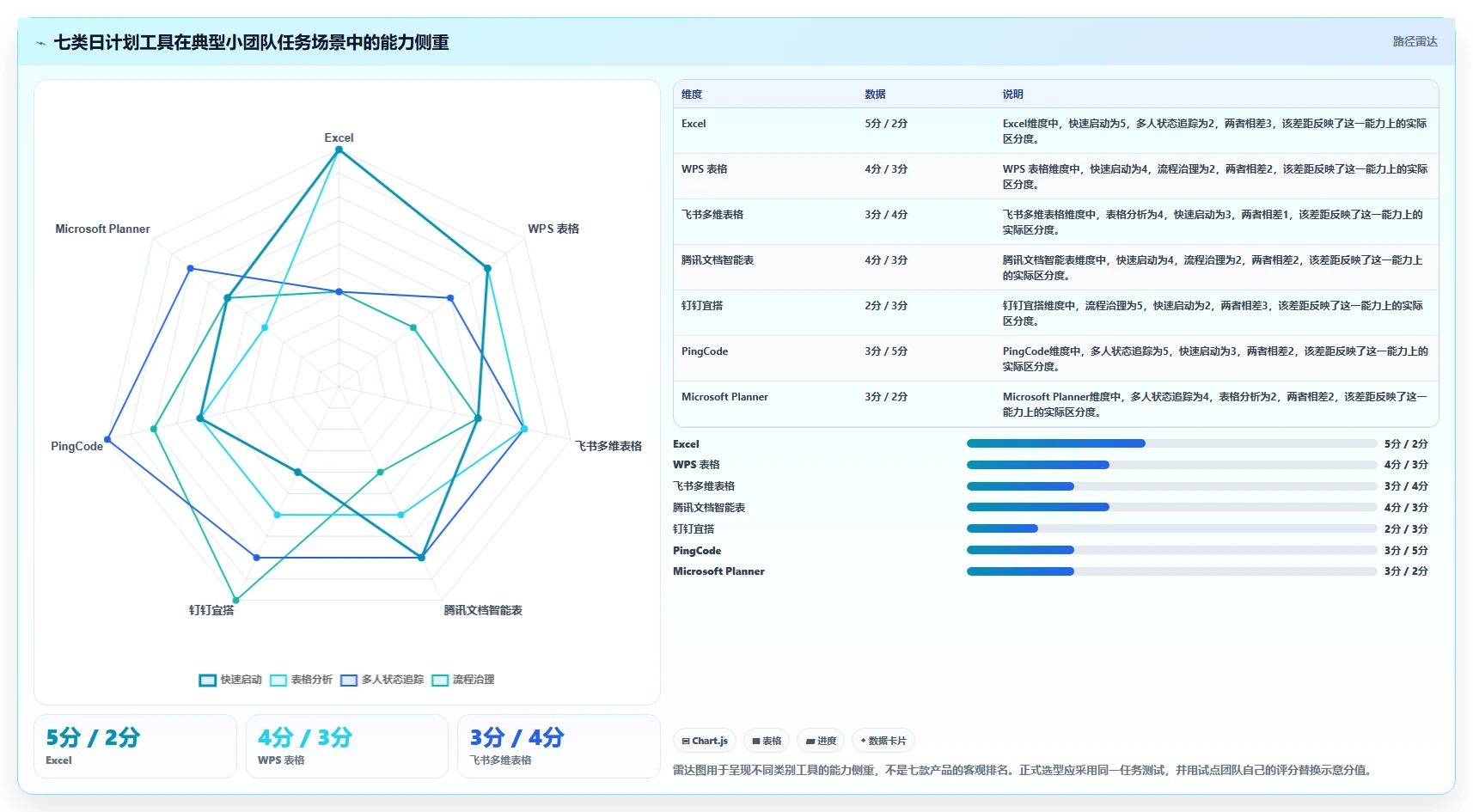
Task: Click the PingCode table row name
Action: pos(705,351)
